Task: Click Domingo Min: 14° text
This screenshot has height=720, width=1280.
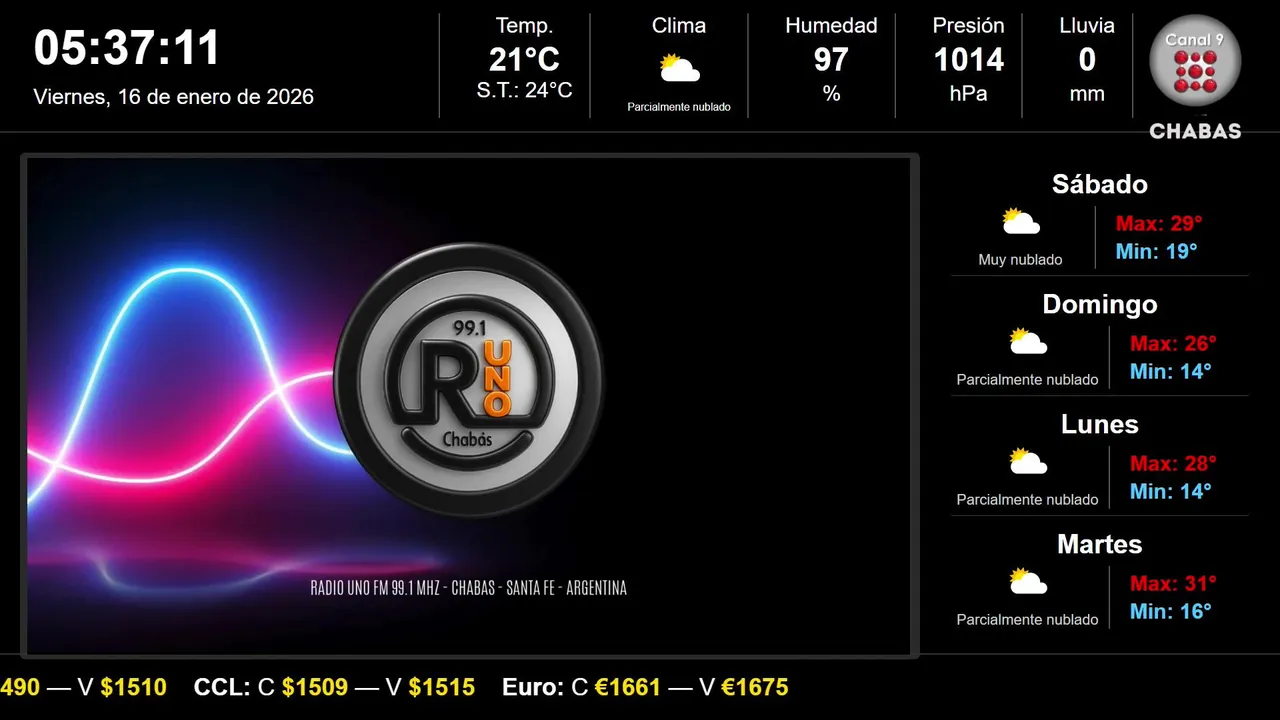Action: click(1170, 371)
